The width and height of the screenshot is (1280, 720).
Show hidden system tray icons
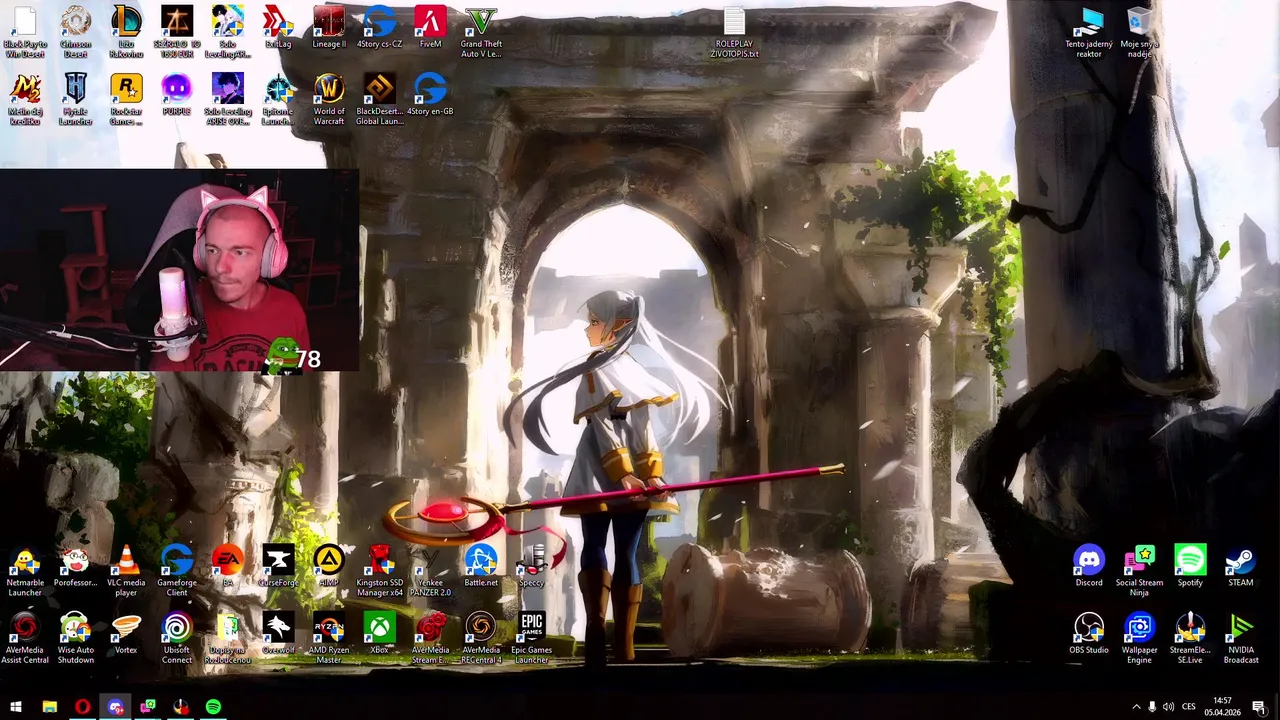coord(1136,707)
